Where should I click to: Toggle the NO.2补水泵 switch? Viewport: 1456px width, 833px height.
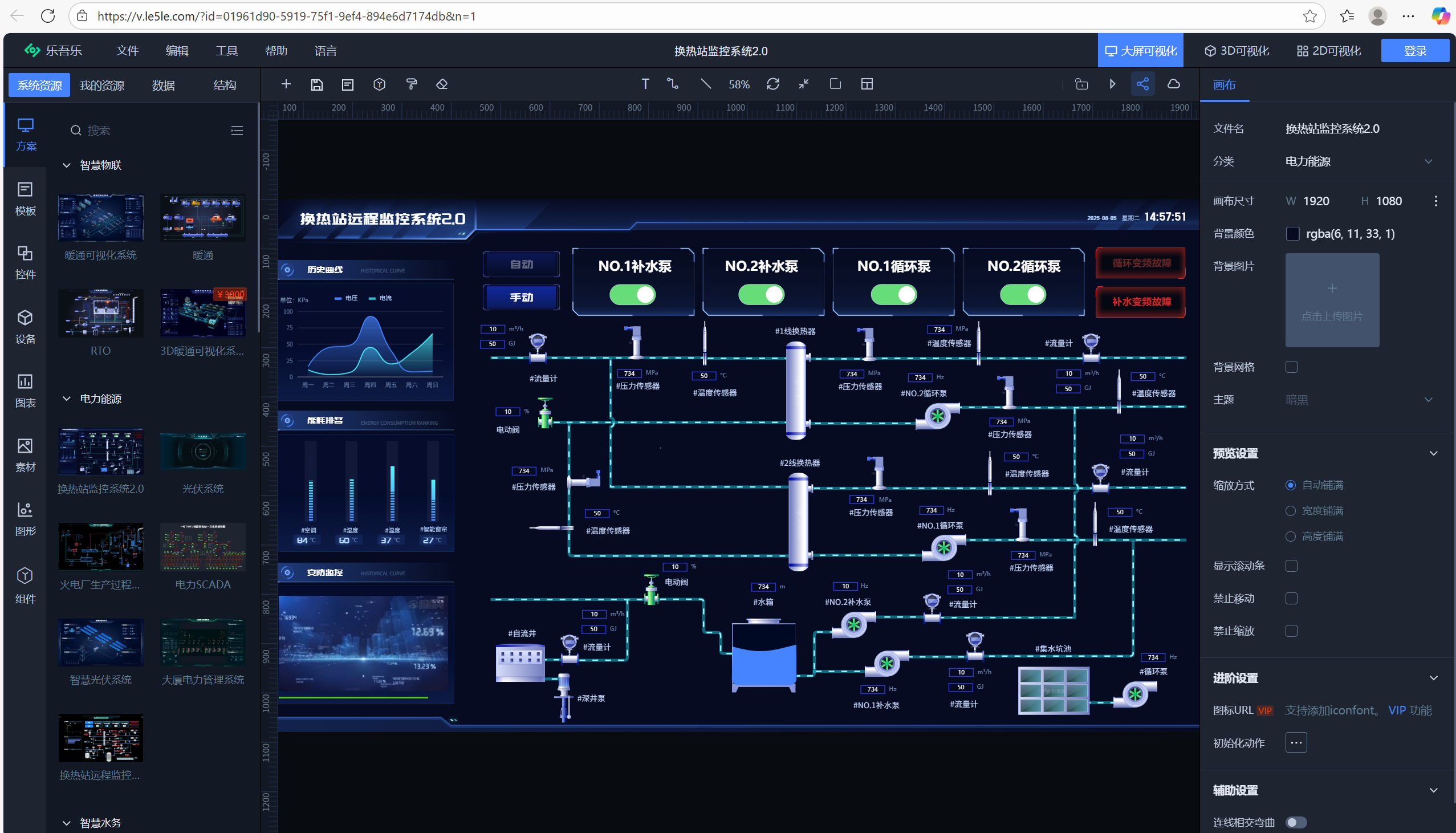[761, 295]
